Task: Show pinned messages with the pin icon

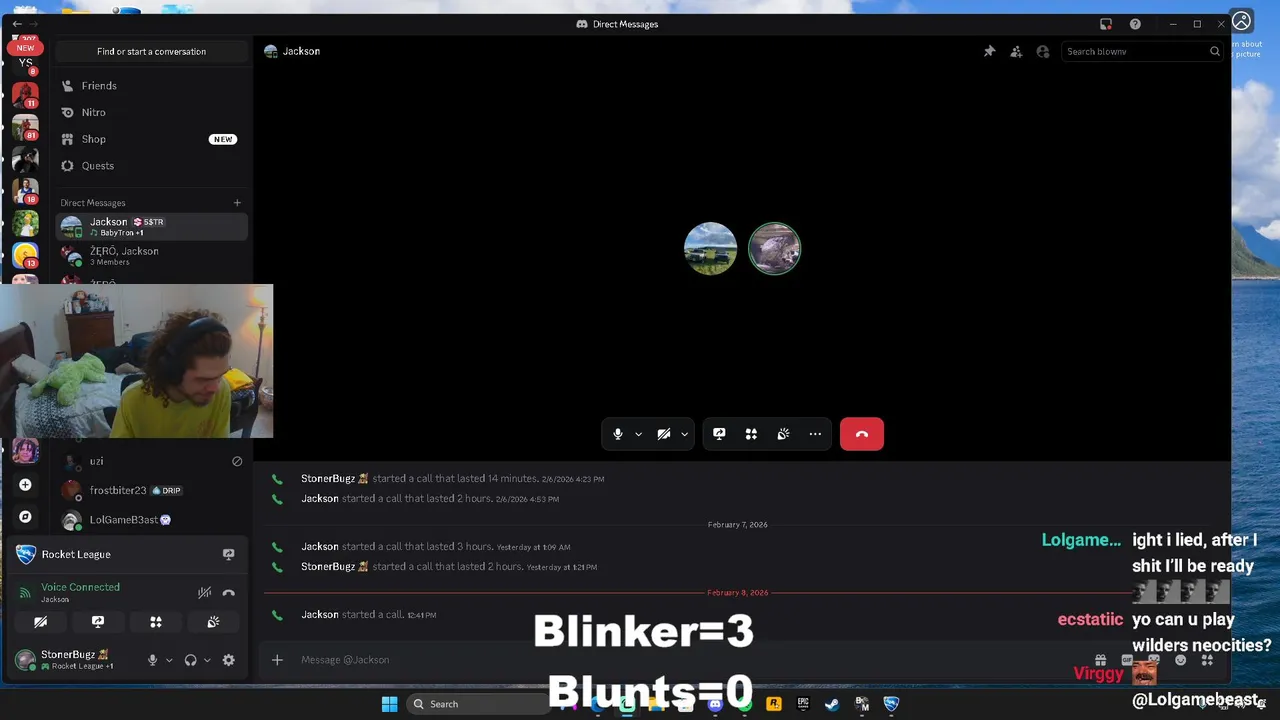Action: [989, 51]
